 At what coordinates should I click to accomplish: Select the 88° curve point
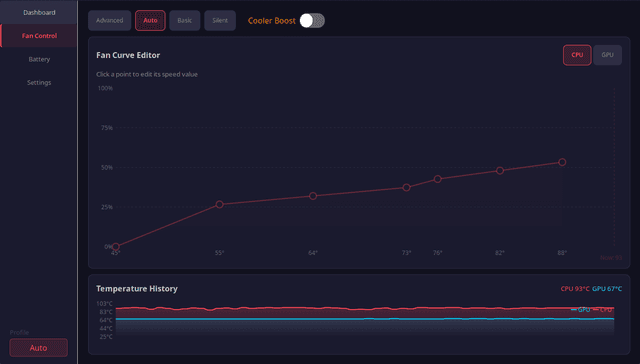(x=562, y=162)
